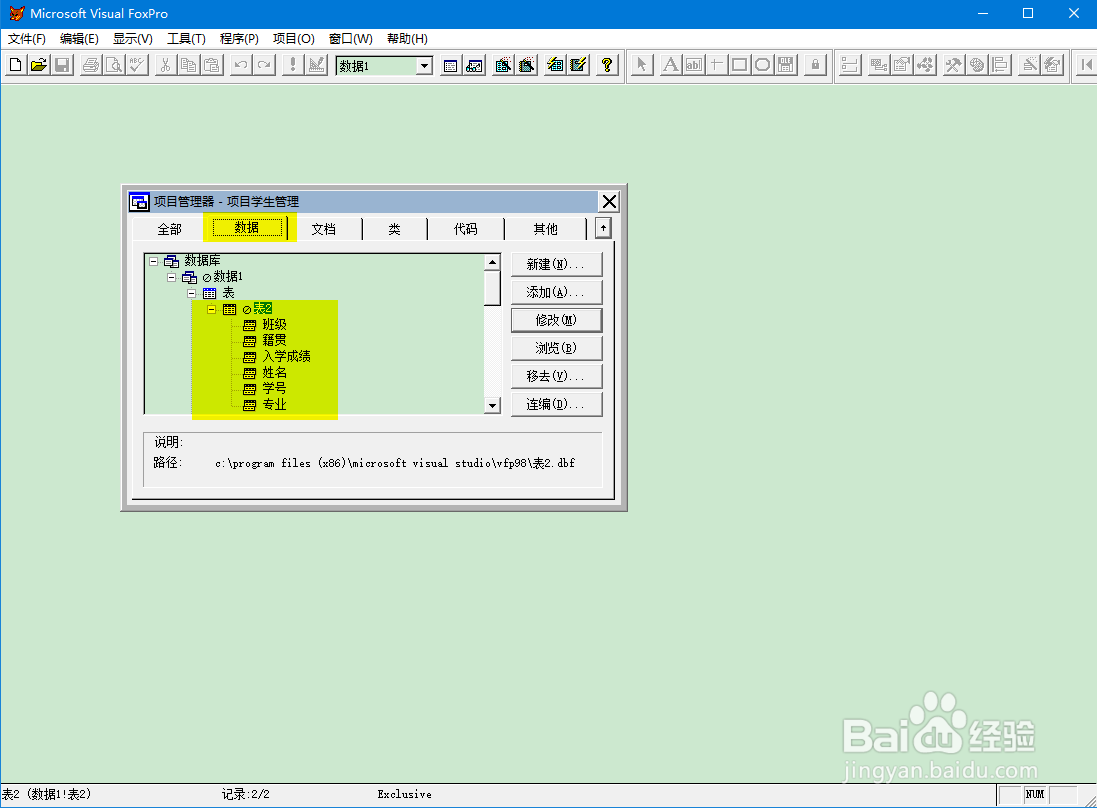
Task: Open the 工具(T) menu
Action: [x=186, y=38]
